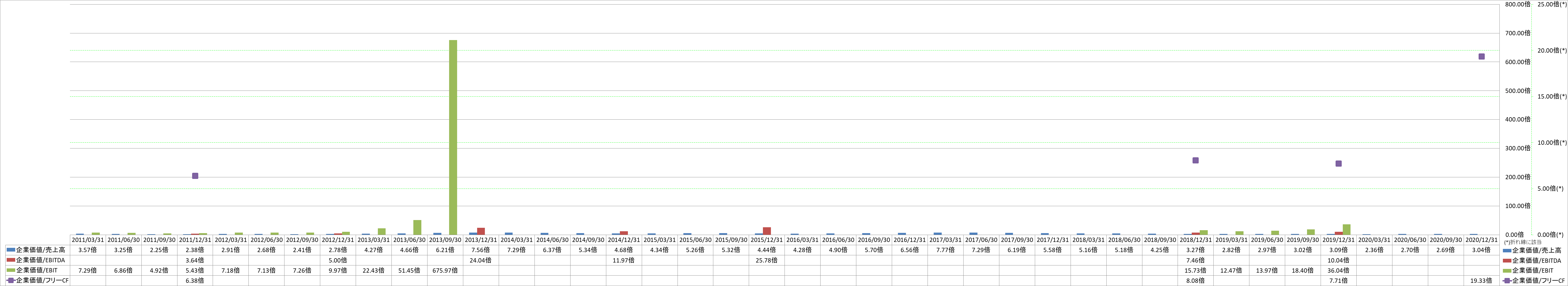The height and width of the screenshot is (286, 1568).
Task: Click the 51.45倍 cell in the table
Action: coord(410,270)
